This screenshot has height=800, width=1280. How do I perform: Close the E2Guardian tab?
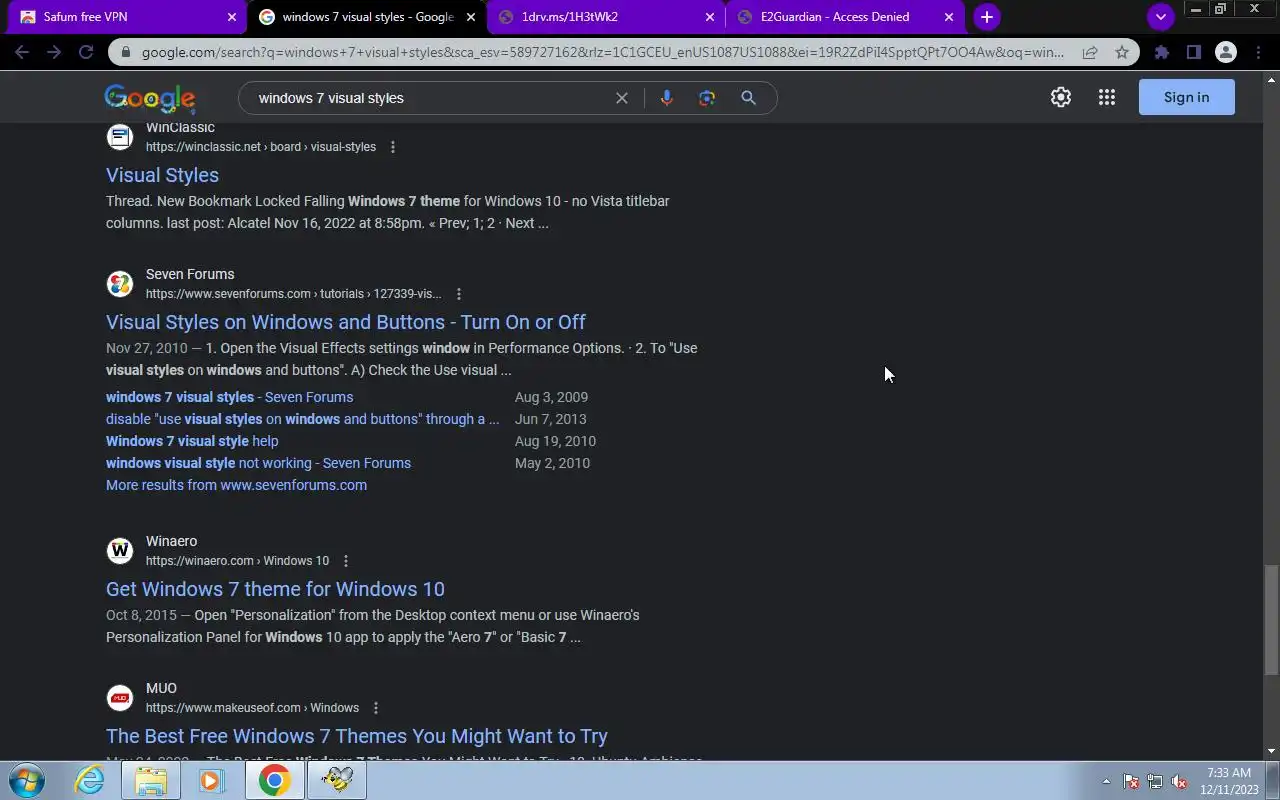coord(949,17)
